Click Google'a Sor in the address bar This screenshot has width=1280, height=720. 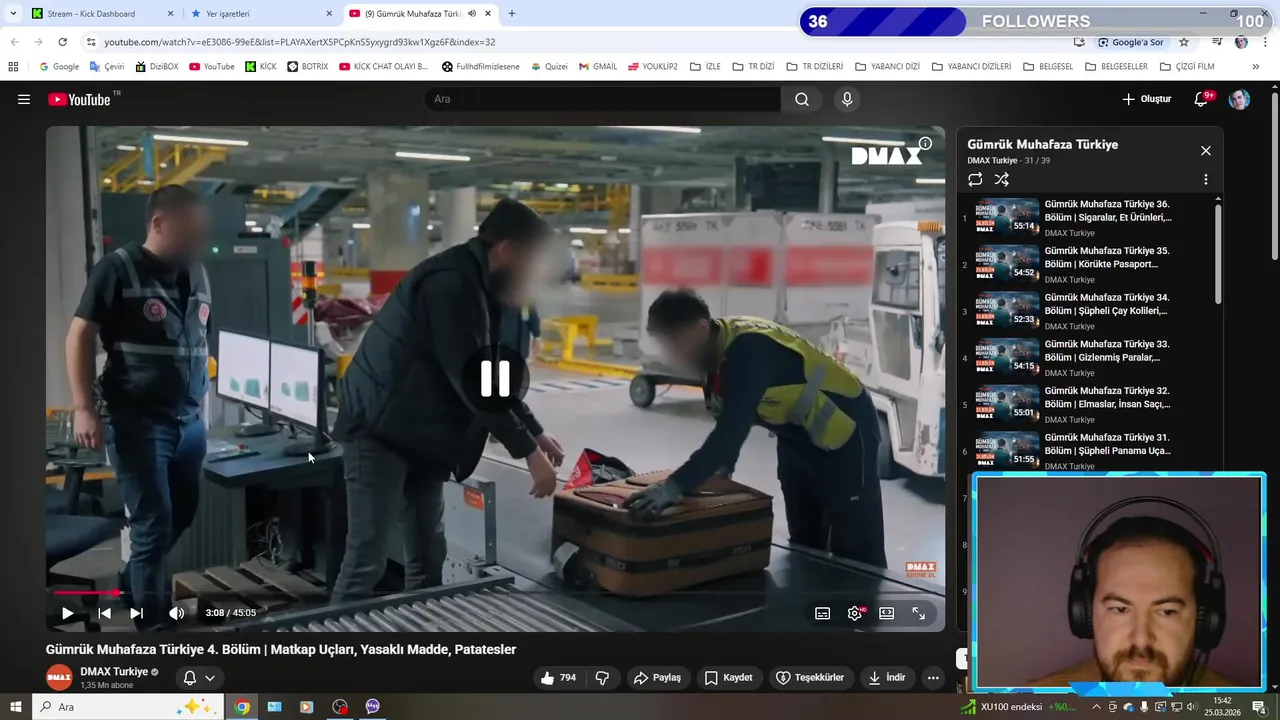(x=1130, y=42)
